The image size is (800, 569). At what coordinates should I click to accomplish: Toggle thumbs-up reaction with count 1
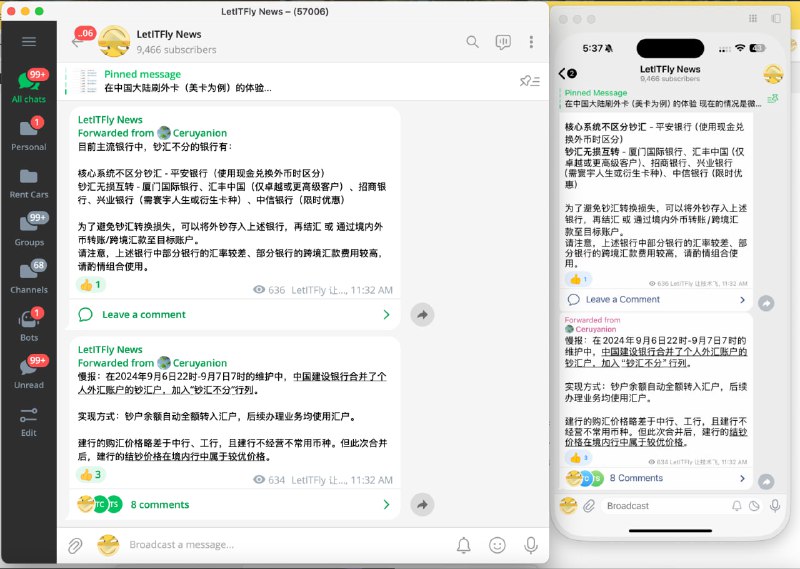pyautogui.click(x=91, y=284)
